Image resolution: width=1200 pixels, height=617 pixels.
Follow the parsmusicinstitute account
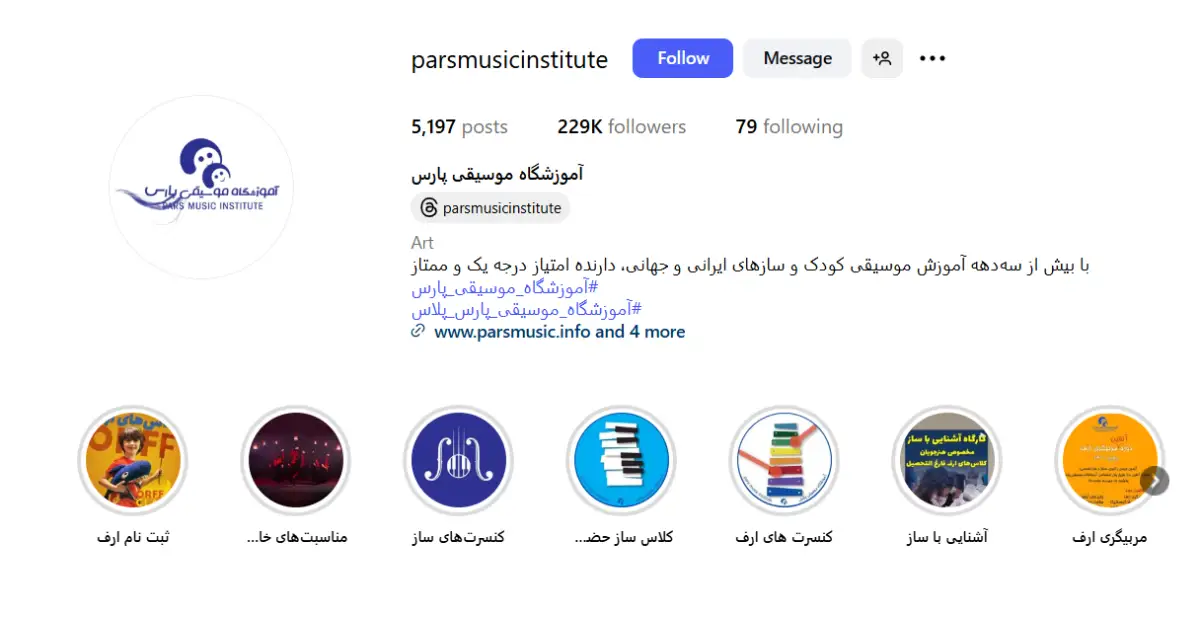pos(683,58)
